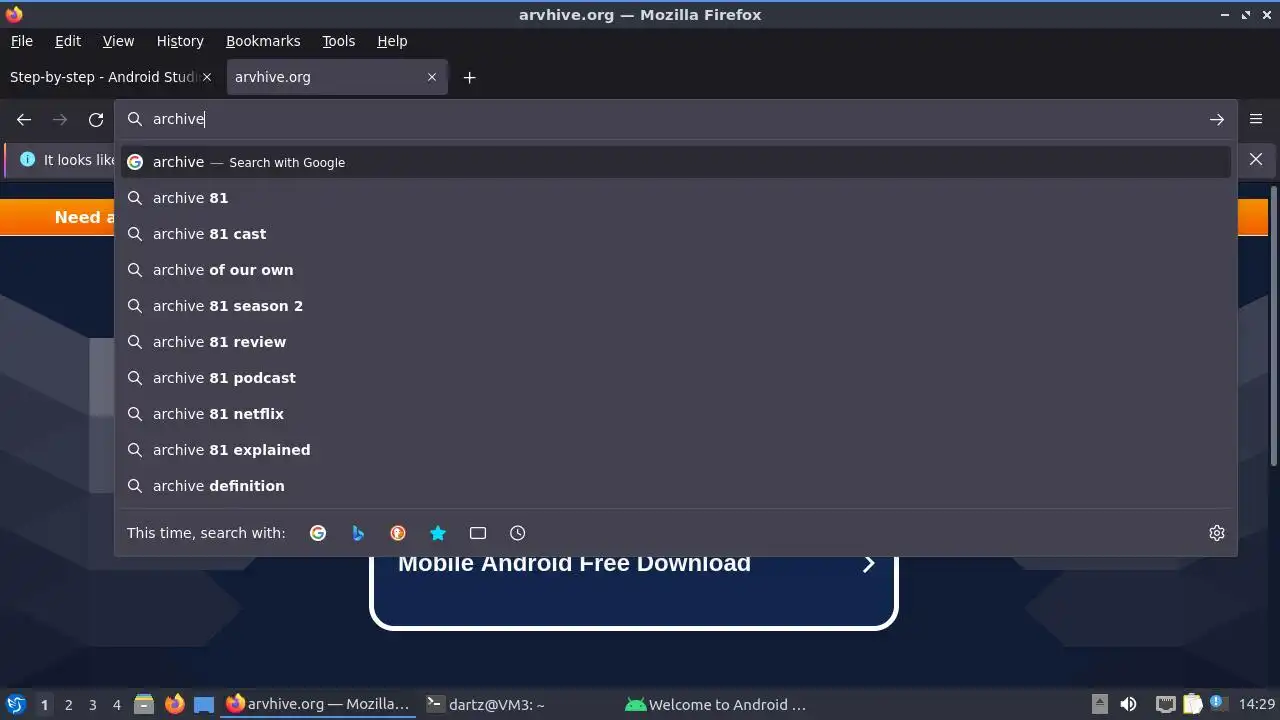
Task: Click the clock showing 14:29
Action: [1257, 704]
